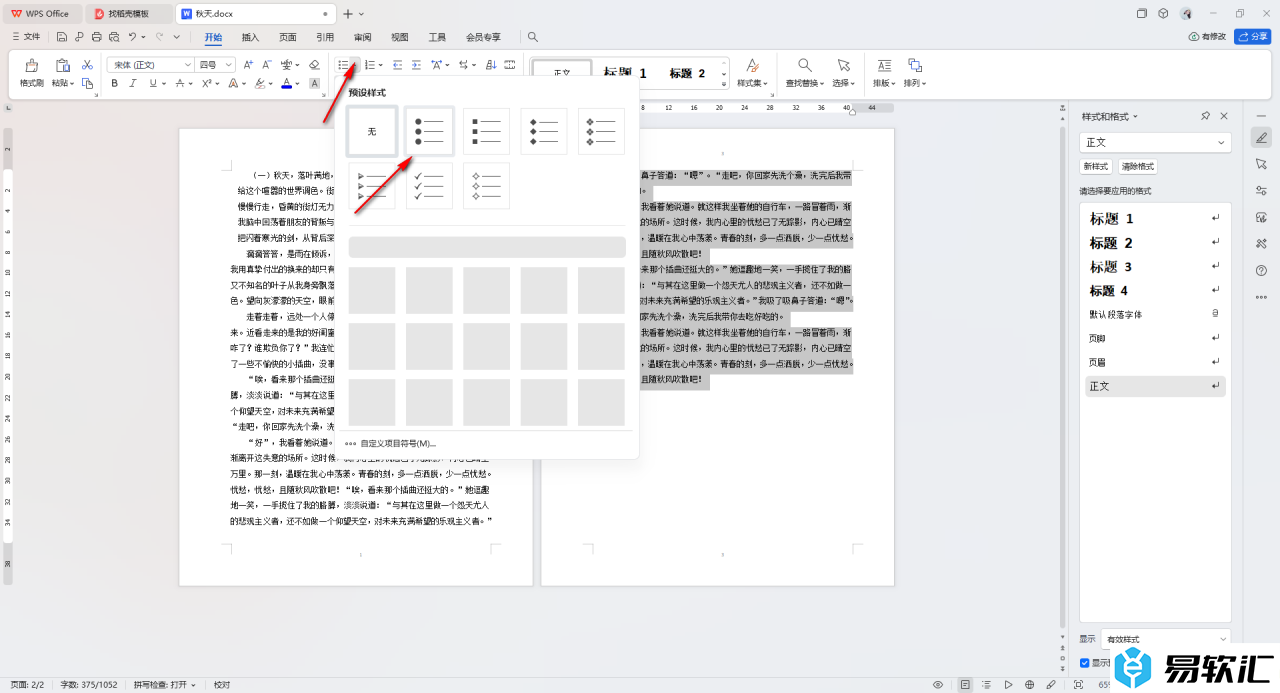This screenshot has height=693, width=1280.
Task: Open the 正文 style combo box in panel
Action: 1155,143
